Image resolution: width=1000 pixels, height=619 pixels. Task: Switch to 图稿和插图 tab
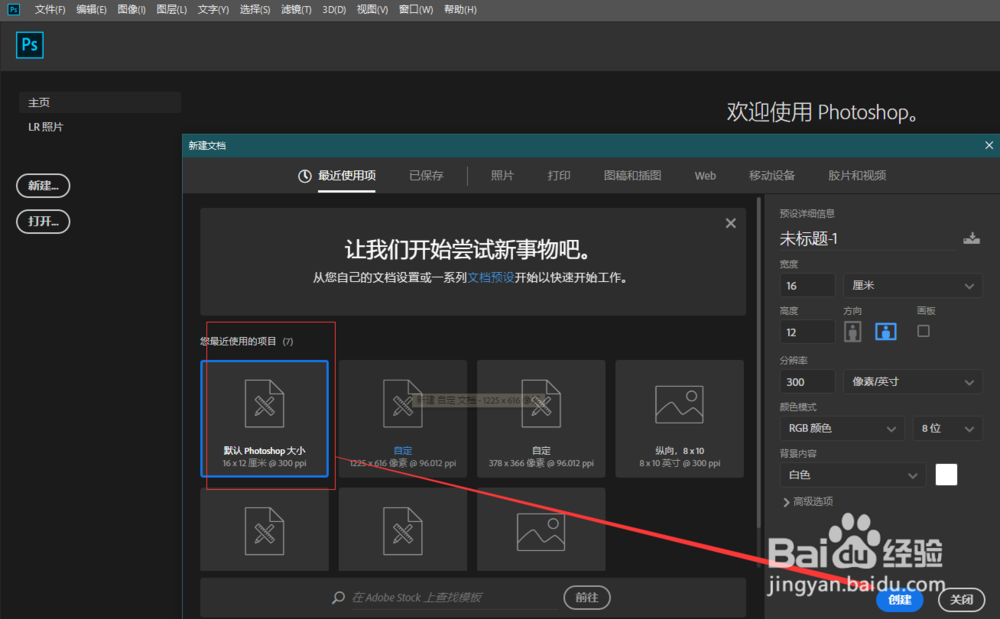[632, 176]
